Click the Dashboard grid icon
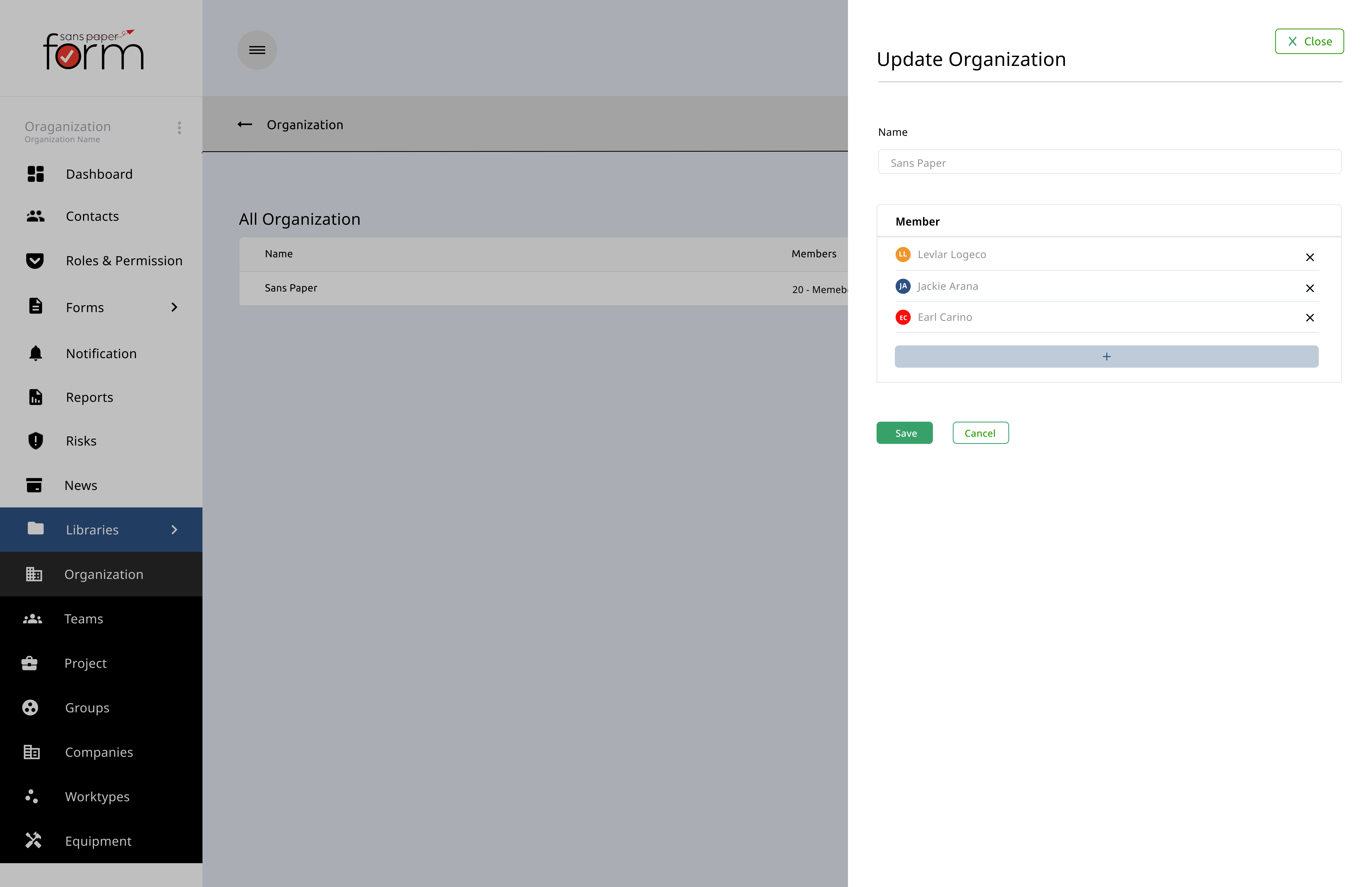Screen dimensions: 1372x887 [36, 174]
